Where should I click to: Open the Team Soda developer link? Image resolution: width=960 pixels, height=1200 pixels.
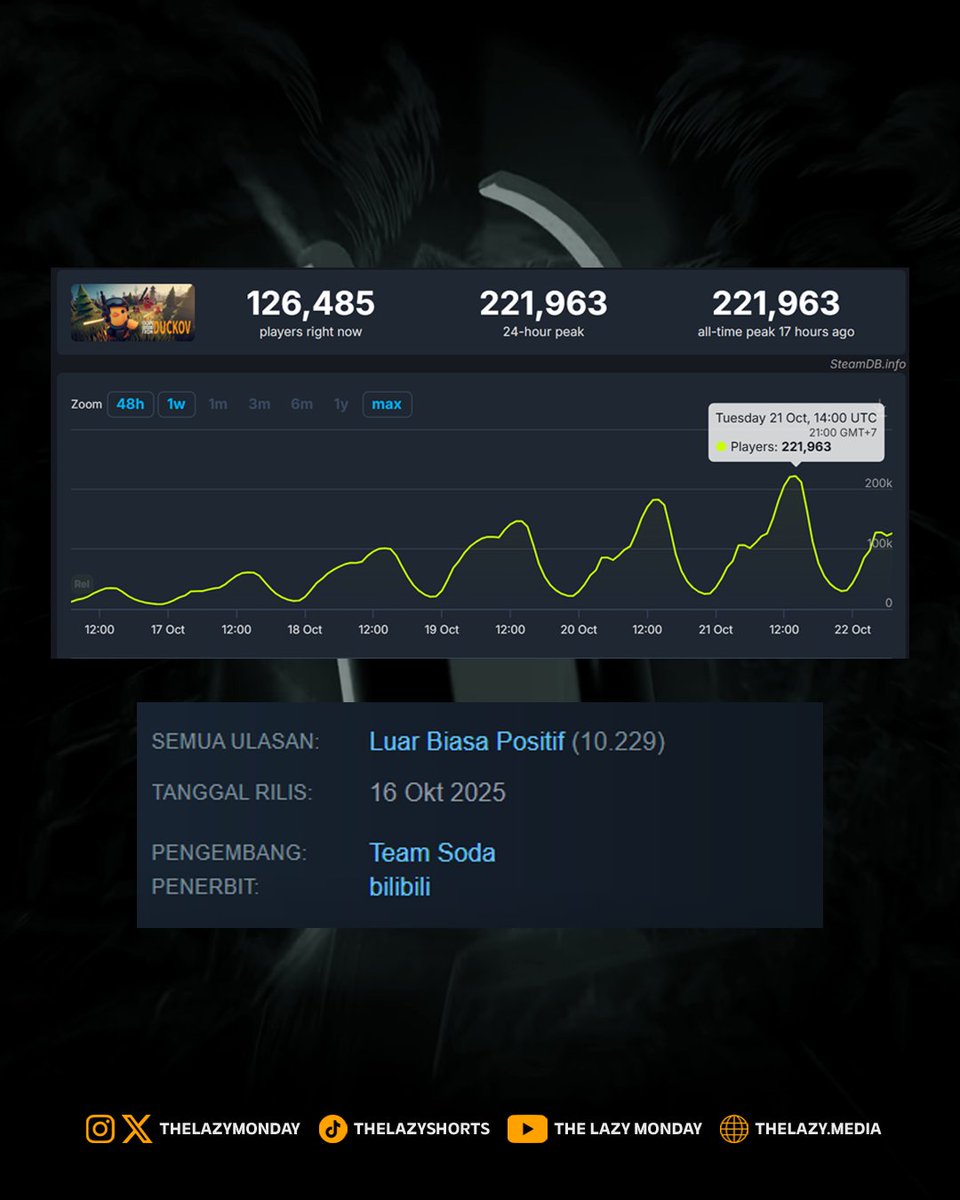pos(432,853)
